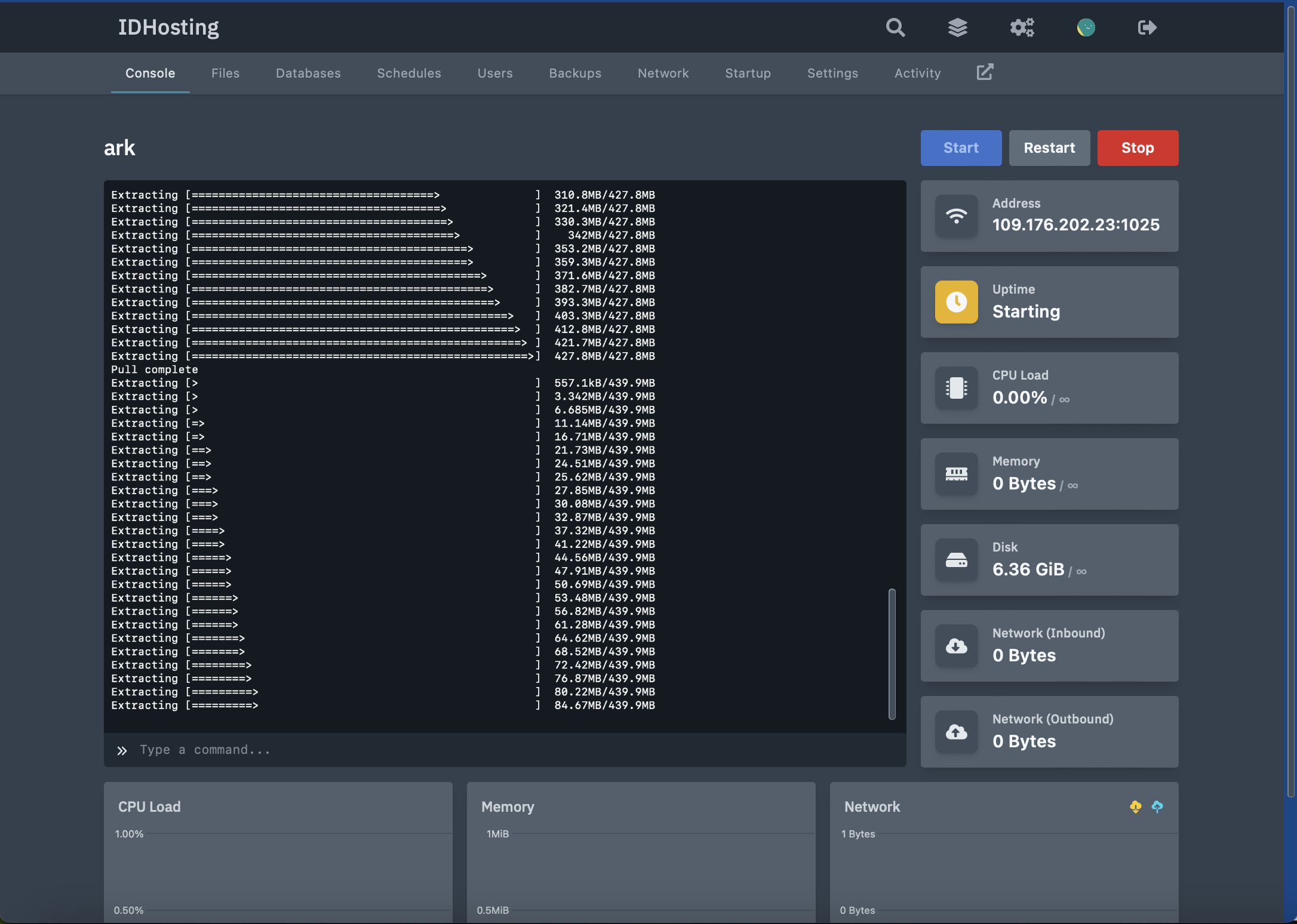
Task: Open the external link icon in tab bar
Action: (x=985, y=72)
